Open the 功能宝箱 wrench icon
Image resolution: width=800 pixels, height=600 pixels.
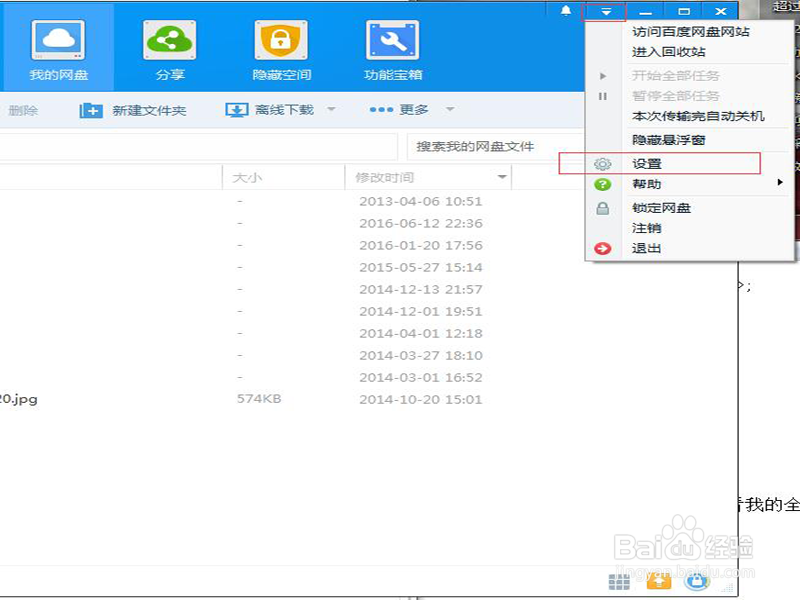pos(392,40)
